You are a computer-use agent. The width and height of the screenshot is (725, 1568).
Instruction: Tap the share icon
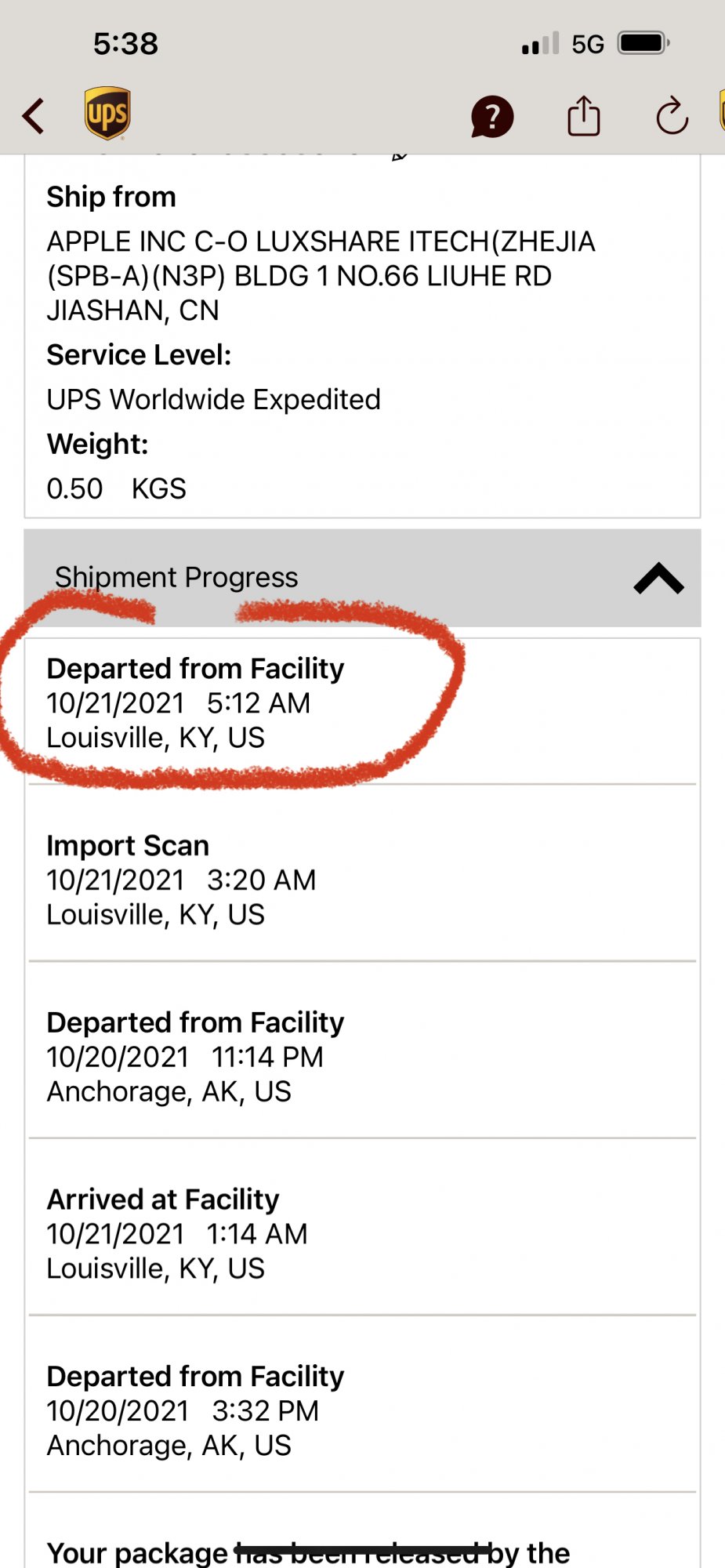(583, 116)
